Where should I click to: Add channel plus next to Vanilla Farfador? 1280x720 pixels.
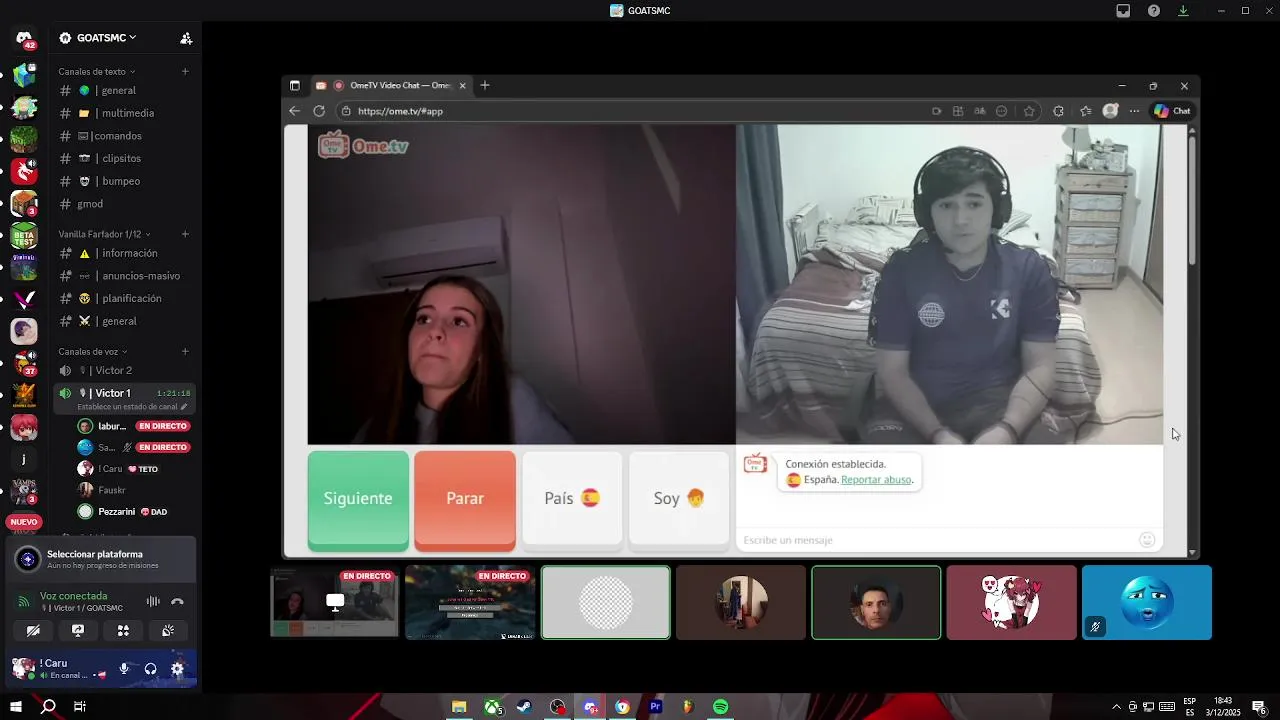(185, 234)
